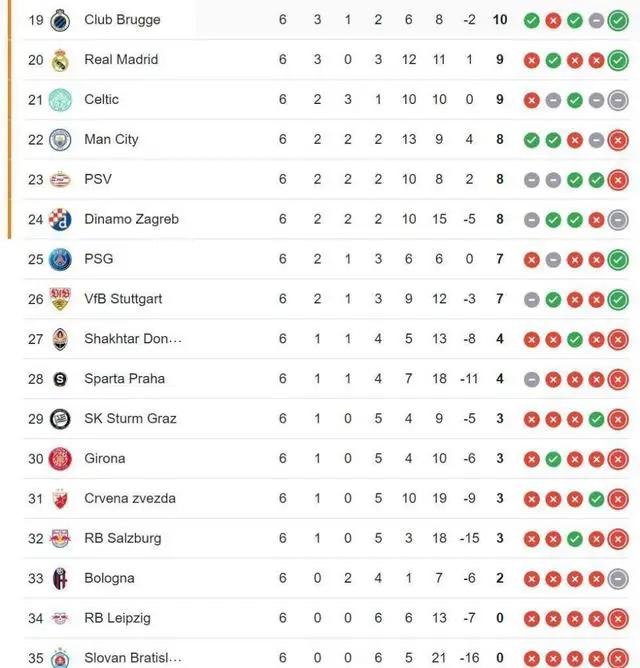
Task: Click the VfB Stuttgart crest icon
Action: click(x=60, y=299)
